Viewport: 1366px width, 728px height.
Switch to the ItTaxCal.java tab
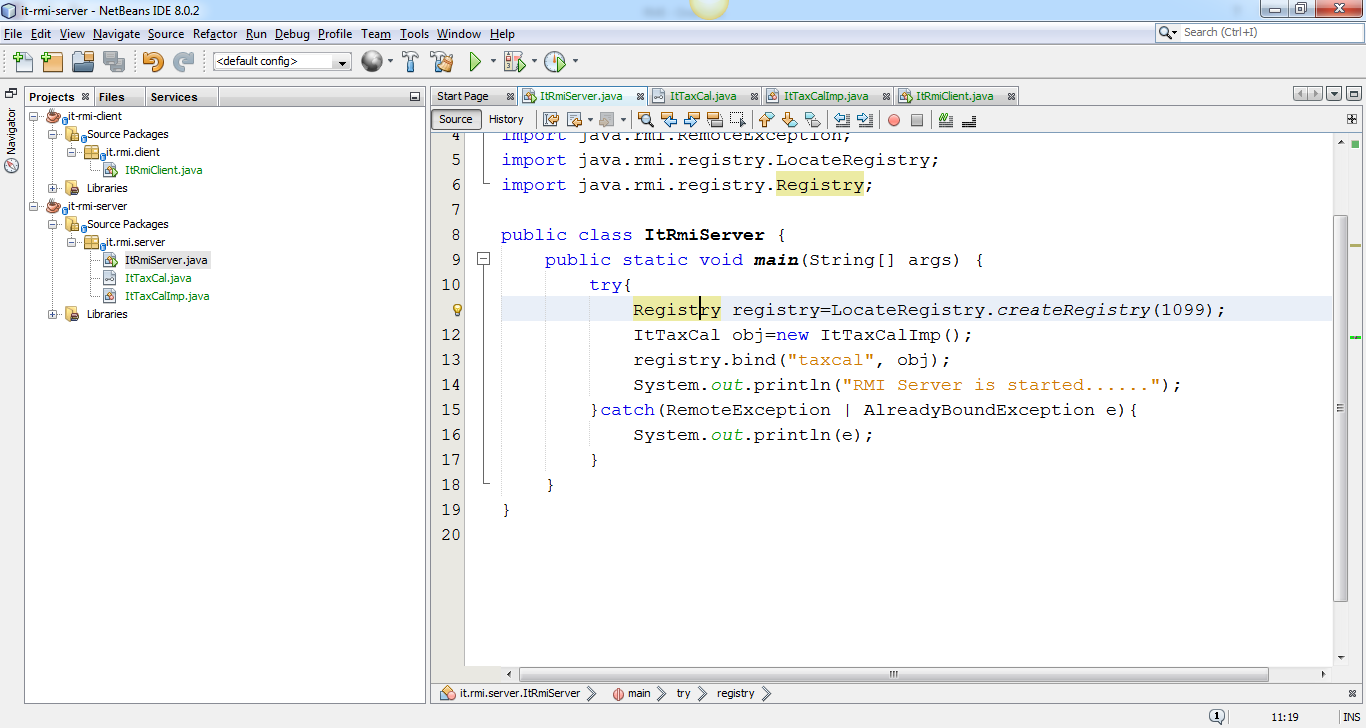(x=703, y=96)
